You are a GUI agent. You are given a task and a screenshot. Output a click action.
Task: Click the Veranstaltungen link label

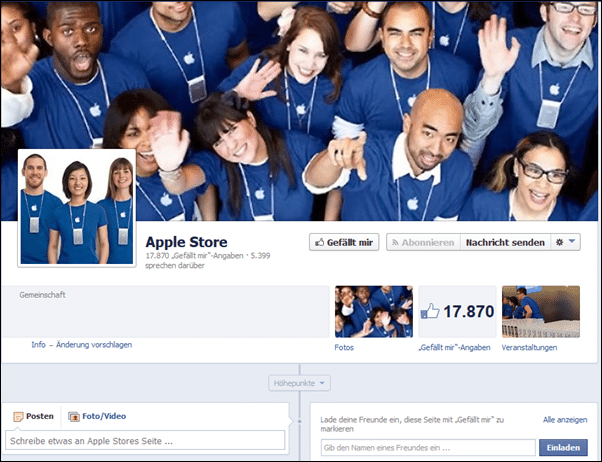pos(529,348)
